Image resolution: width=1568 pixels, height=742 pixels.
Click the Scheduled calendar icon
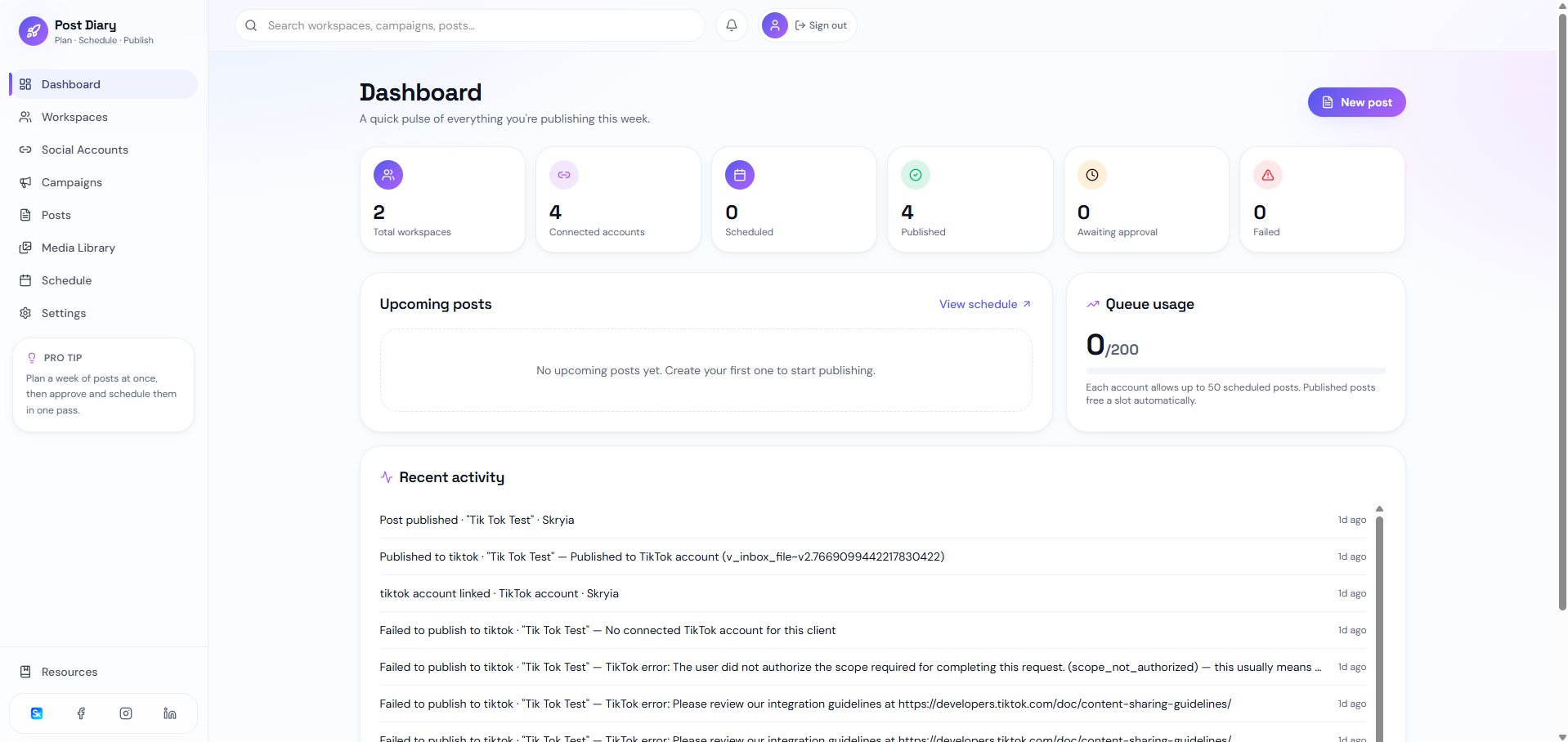740,175
